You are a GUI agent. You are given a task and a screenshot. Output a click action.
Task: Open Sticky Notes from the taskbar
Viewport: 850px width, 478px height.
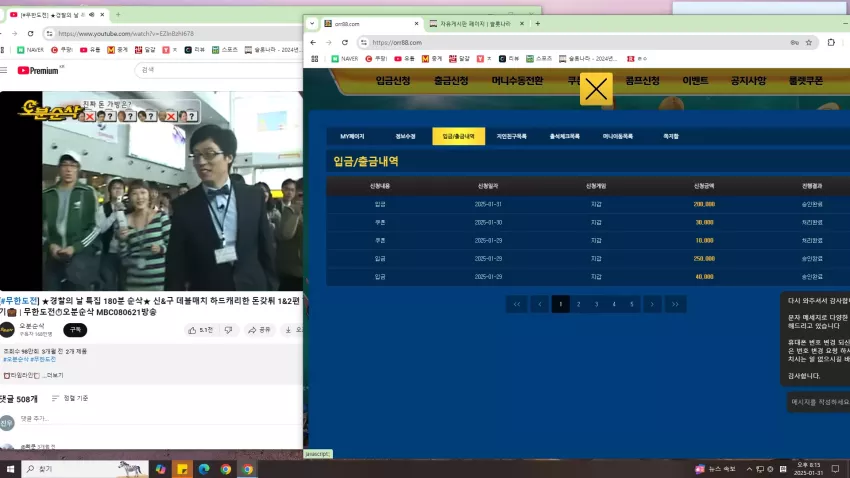click(x=182, y=469)
